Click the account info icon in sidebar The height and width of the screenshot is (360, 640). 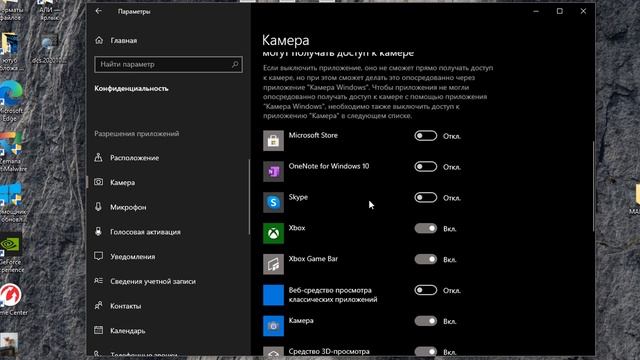pos(98,281)
